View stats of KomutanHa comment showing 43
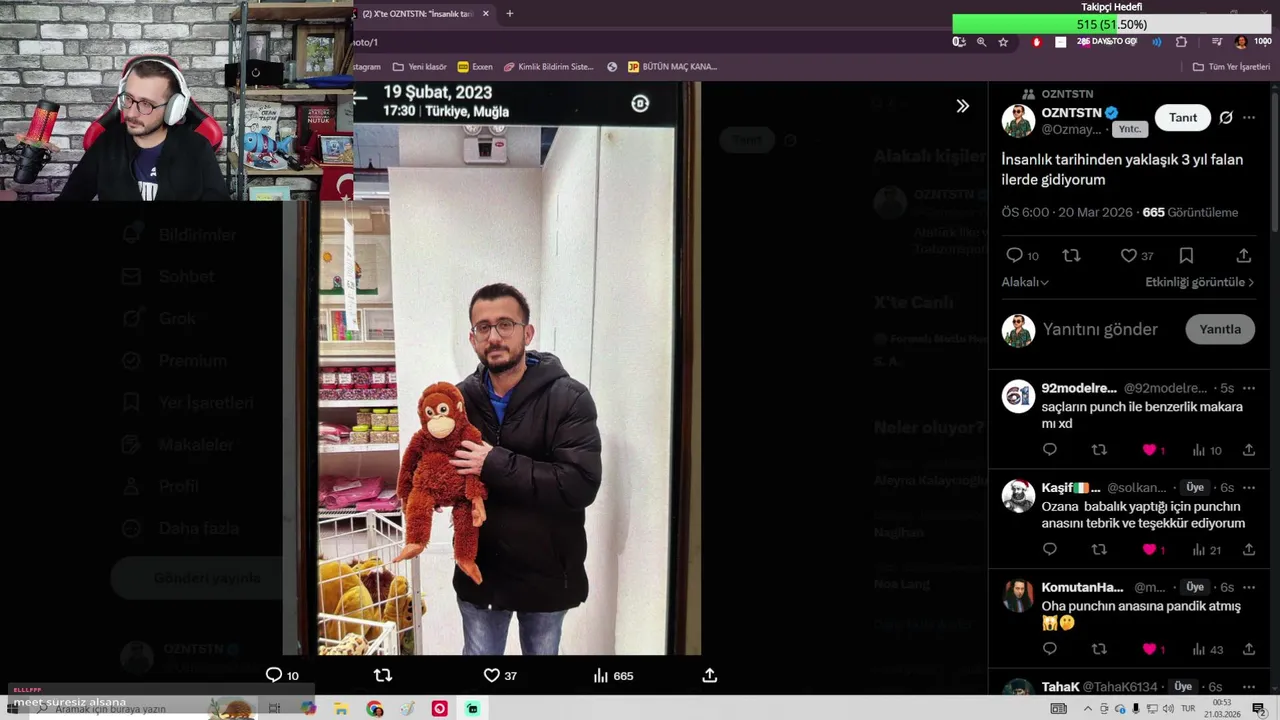The width and height of the screenshot is (1280, 720). pos(1207,649)
